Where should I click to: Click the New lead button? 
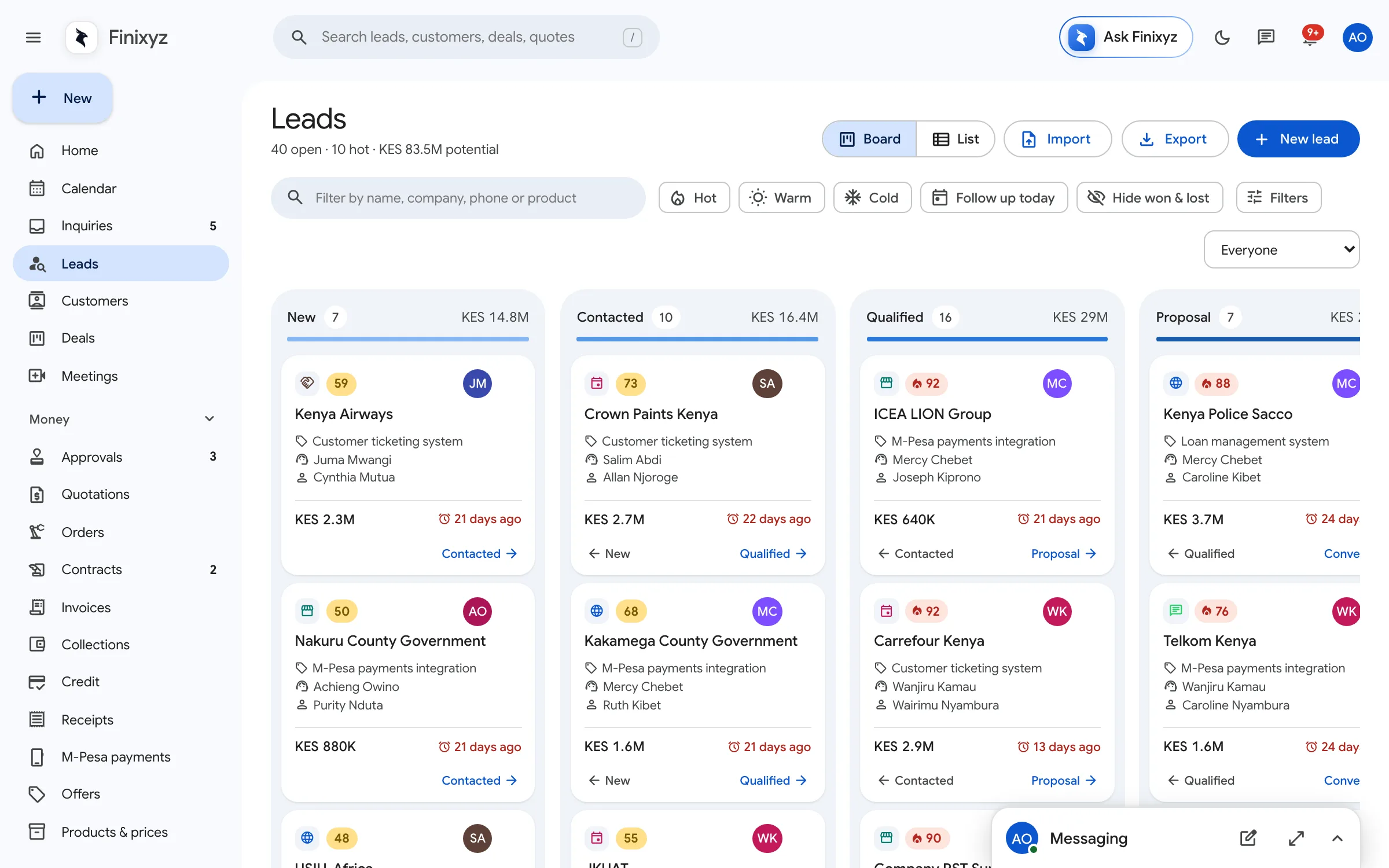pyautogui.click(x=1298, y=139)
